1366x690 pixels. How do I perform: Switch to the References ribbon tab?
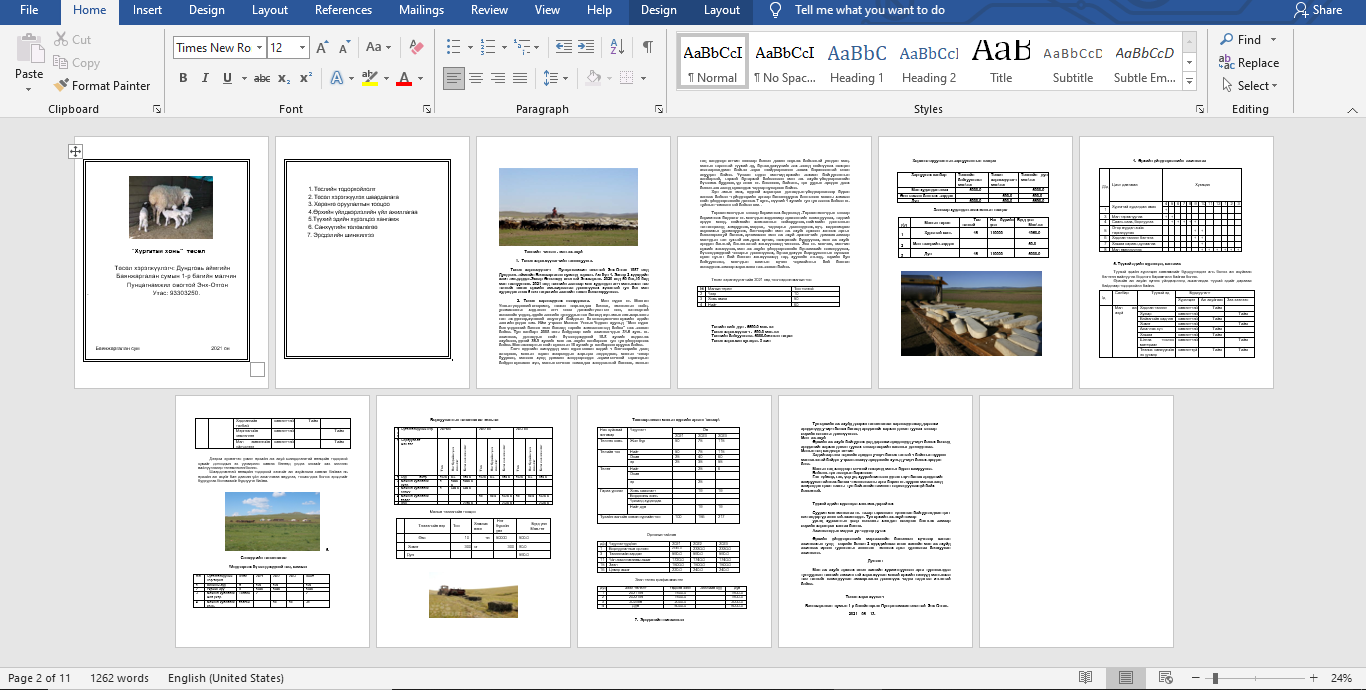[343, 11]
